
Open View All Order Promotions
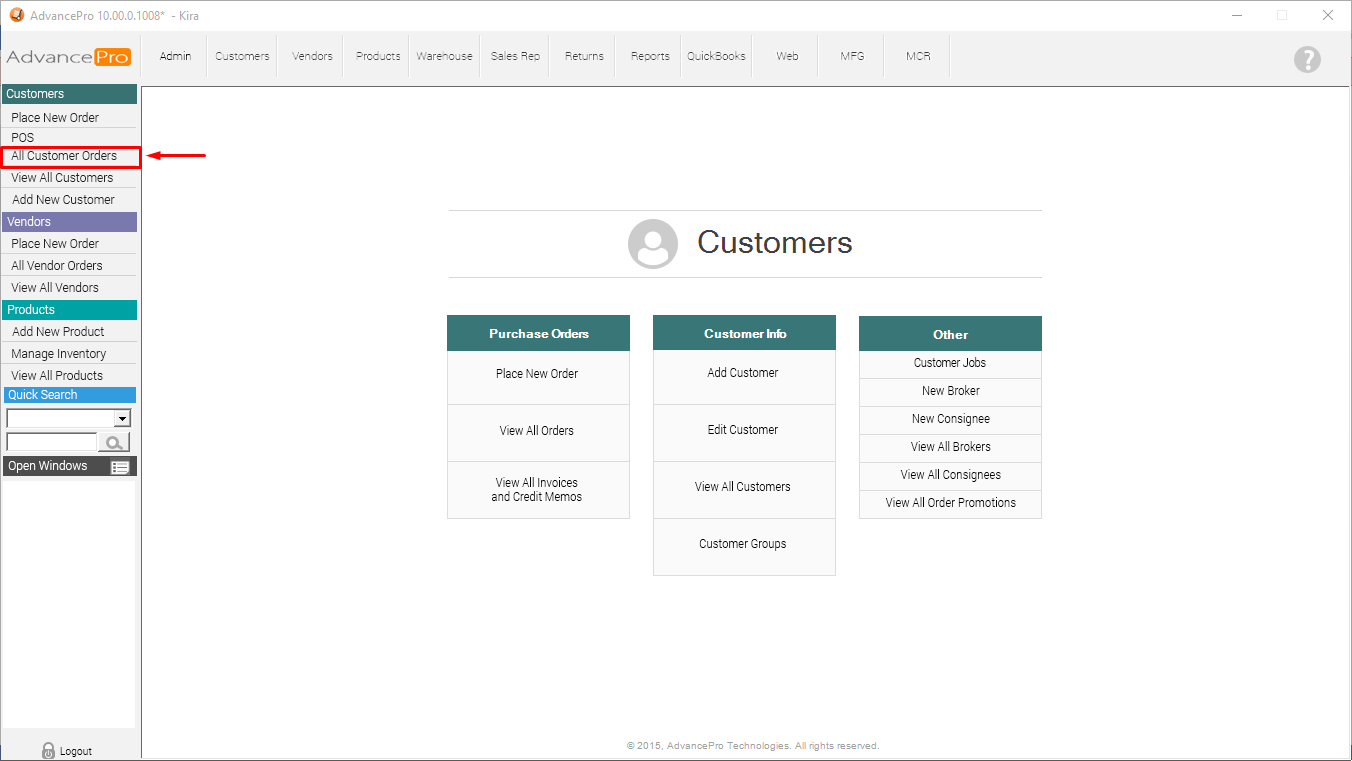point(950,503)
